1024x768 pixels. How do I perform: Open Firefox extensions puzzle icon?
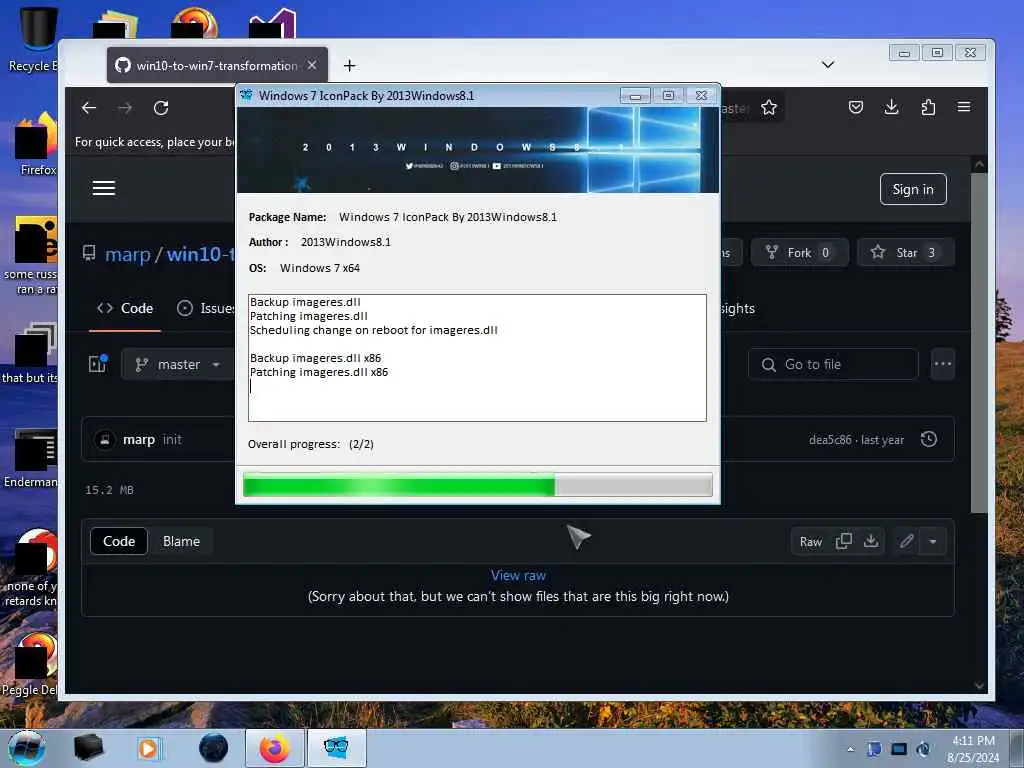(x=928, y=107)
